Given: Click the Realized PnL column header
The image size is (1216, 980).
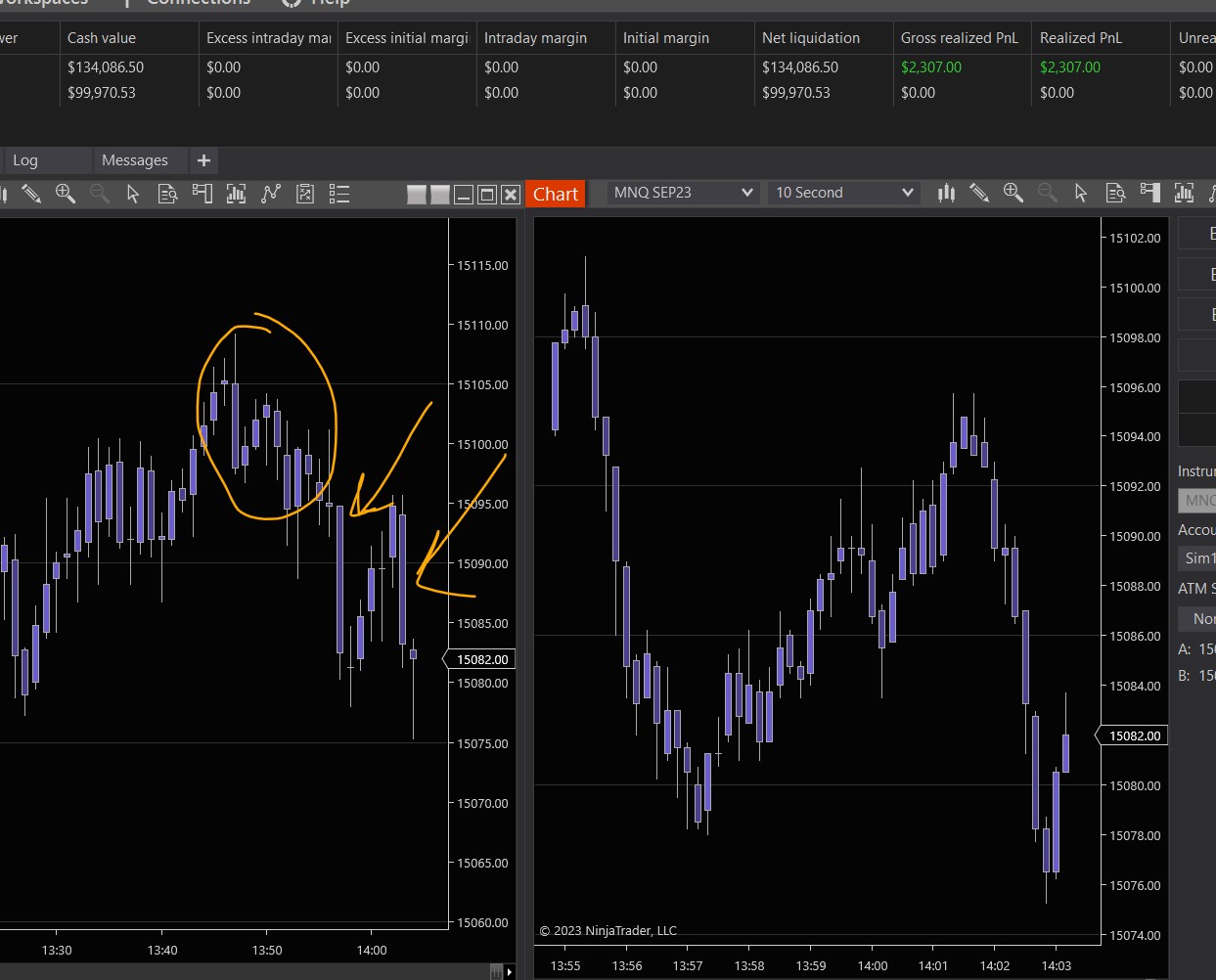Looking at the screenshot, I should pos(1101,38).
